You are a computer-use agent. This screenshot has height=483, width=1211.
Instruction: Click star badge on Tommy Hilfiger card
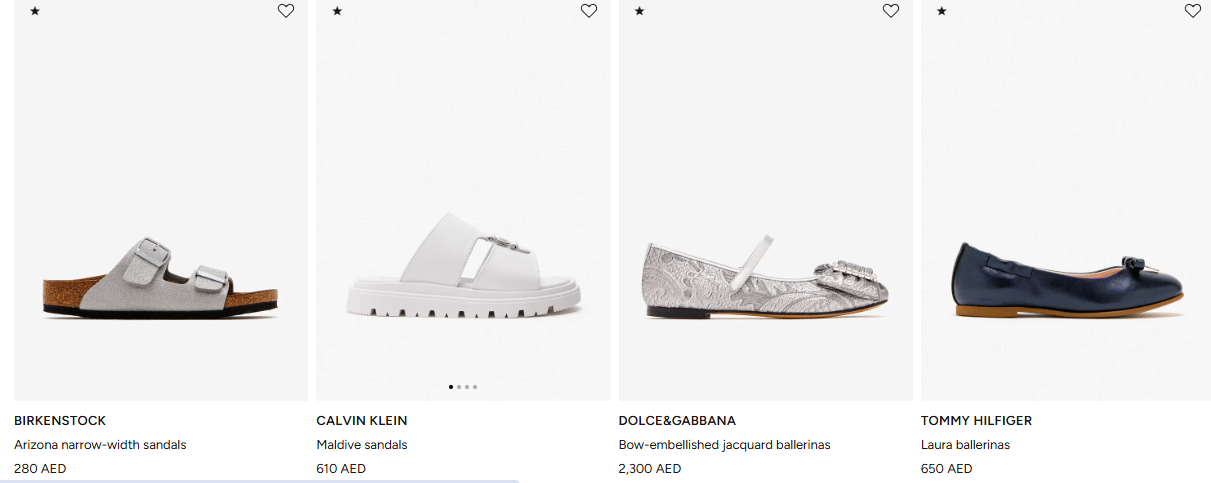[941, 11]
